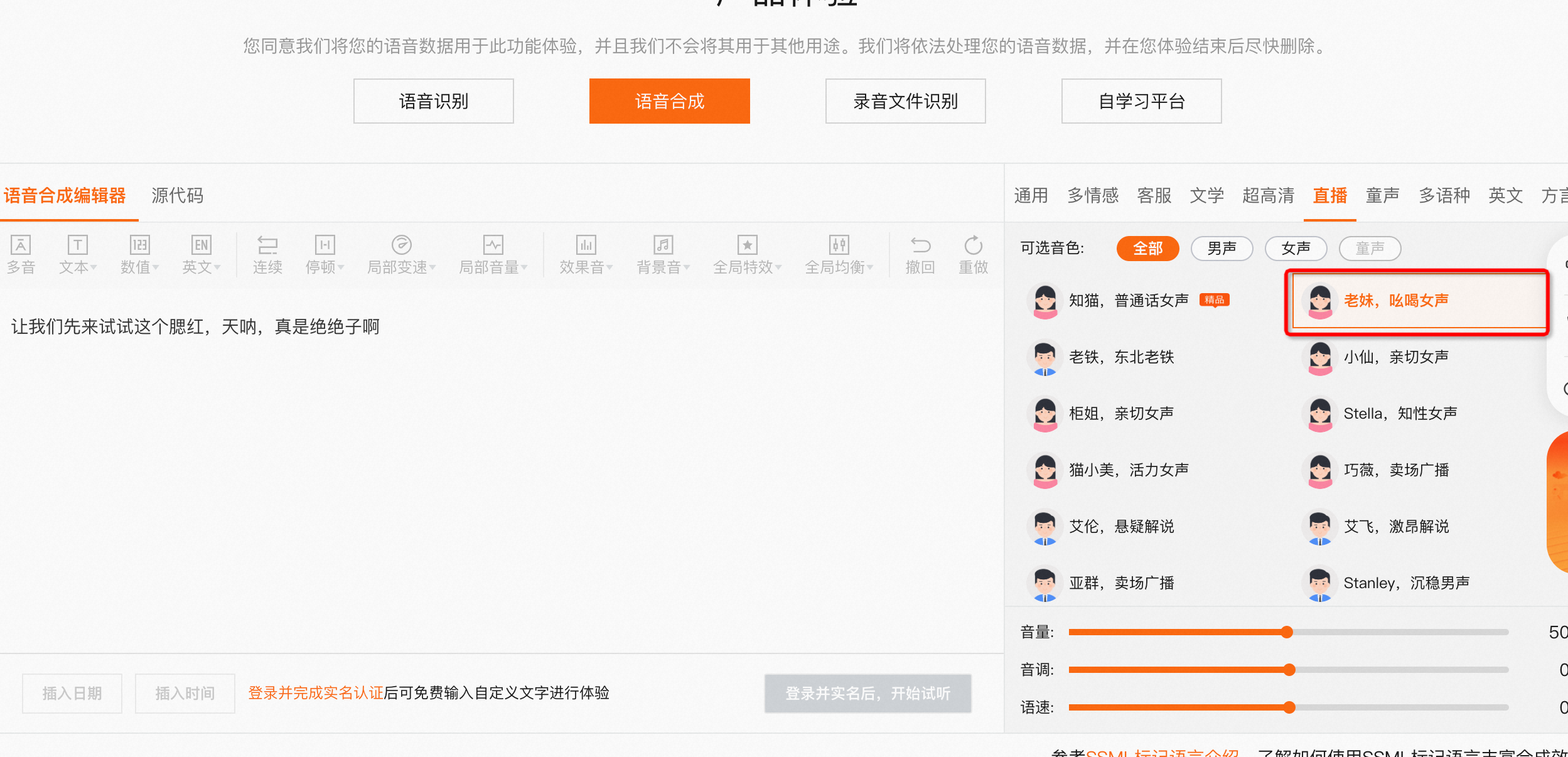This screenshot has height=757, width=1568.
Task: Open the 通用 voice category tab
Action: [1031, 196]
